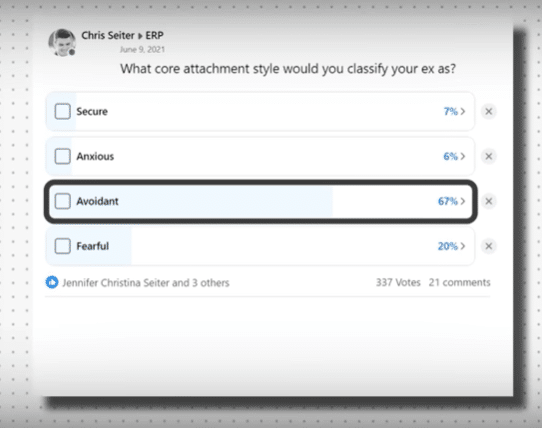Remove the Avoidant poll option
Viewport: 542px width, 428px height.
488,201
